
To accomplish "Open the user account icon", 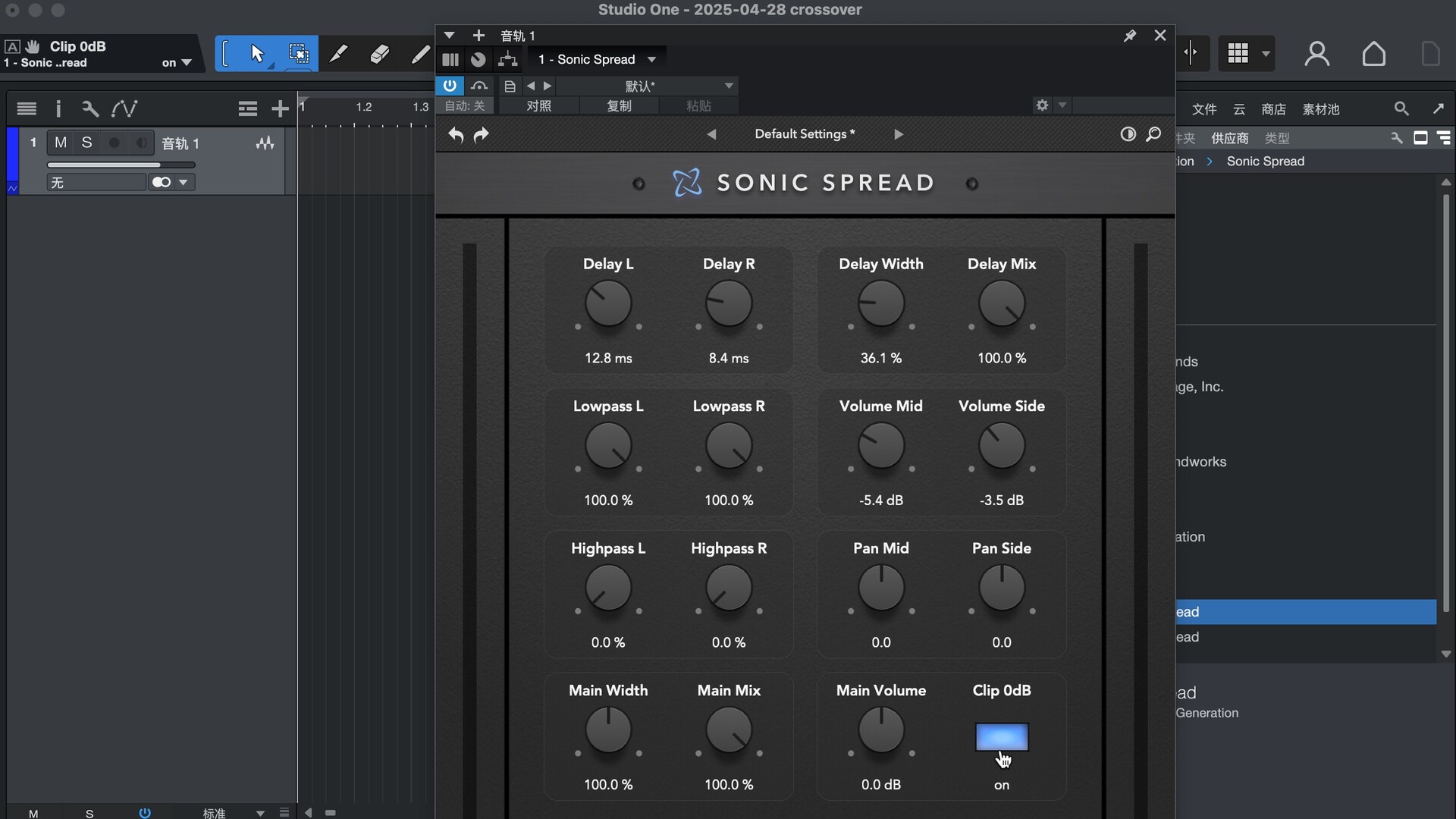I will (1317, 54).
